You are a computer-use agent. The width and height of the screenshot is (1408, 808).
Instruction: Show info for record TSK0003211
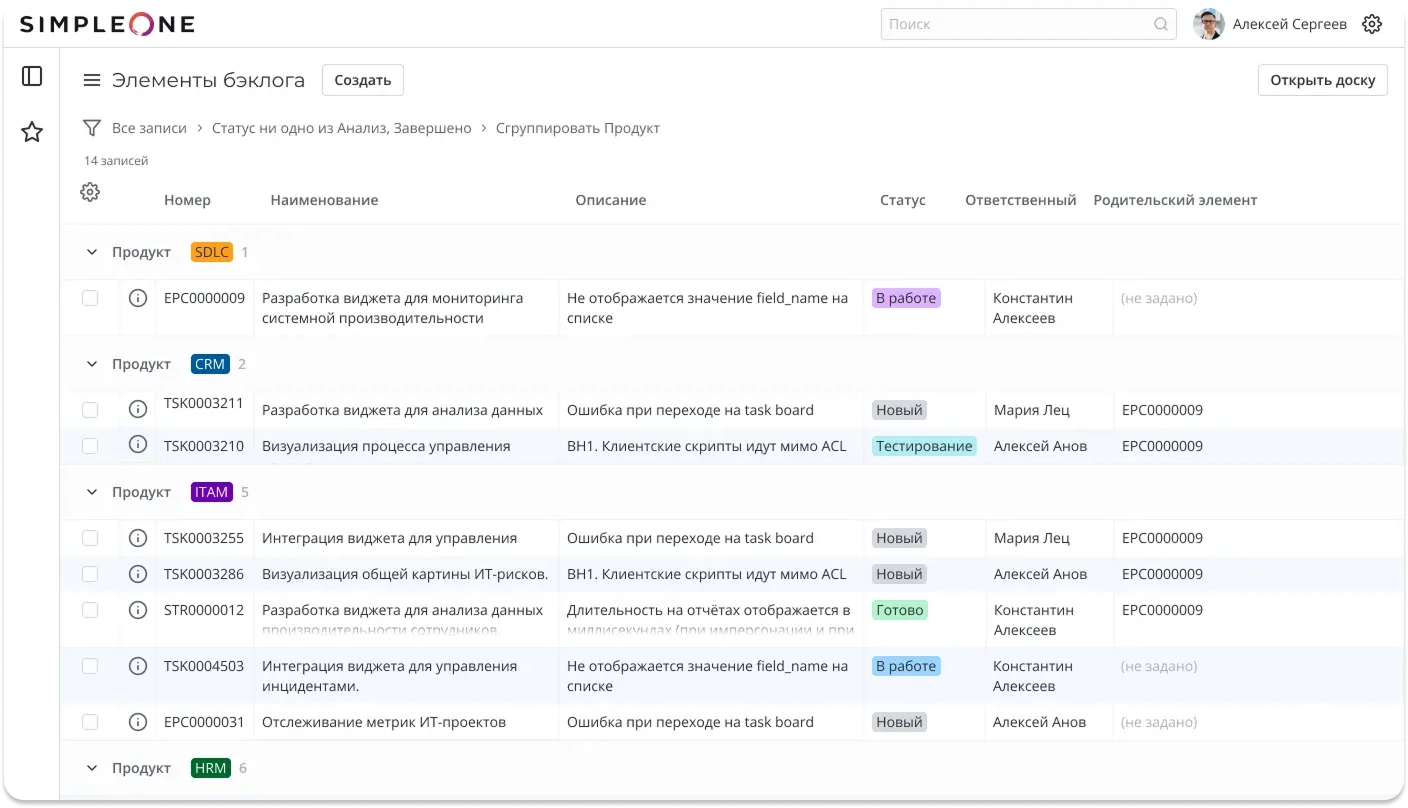[138, 409]
